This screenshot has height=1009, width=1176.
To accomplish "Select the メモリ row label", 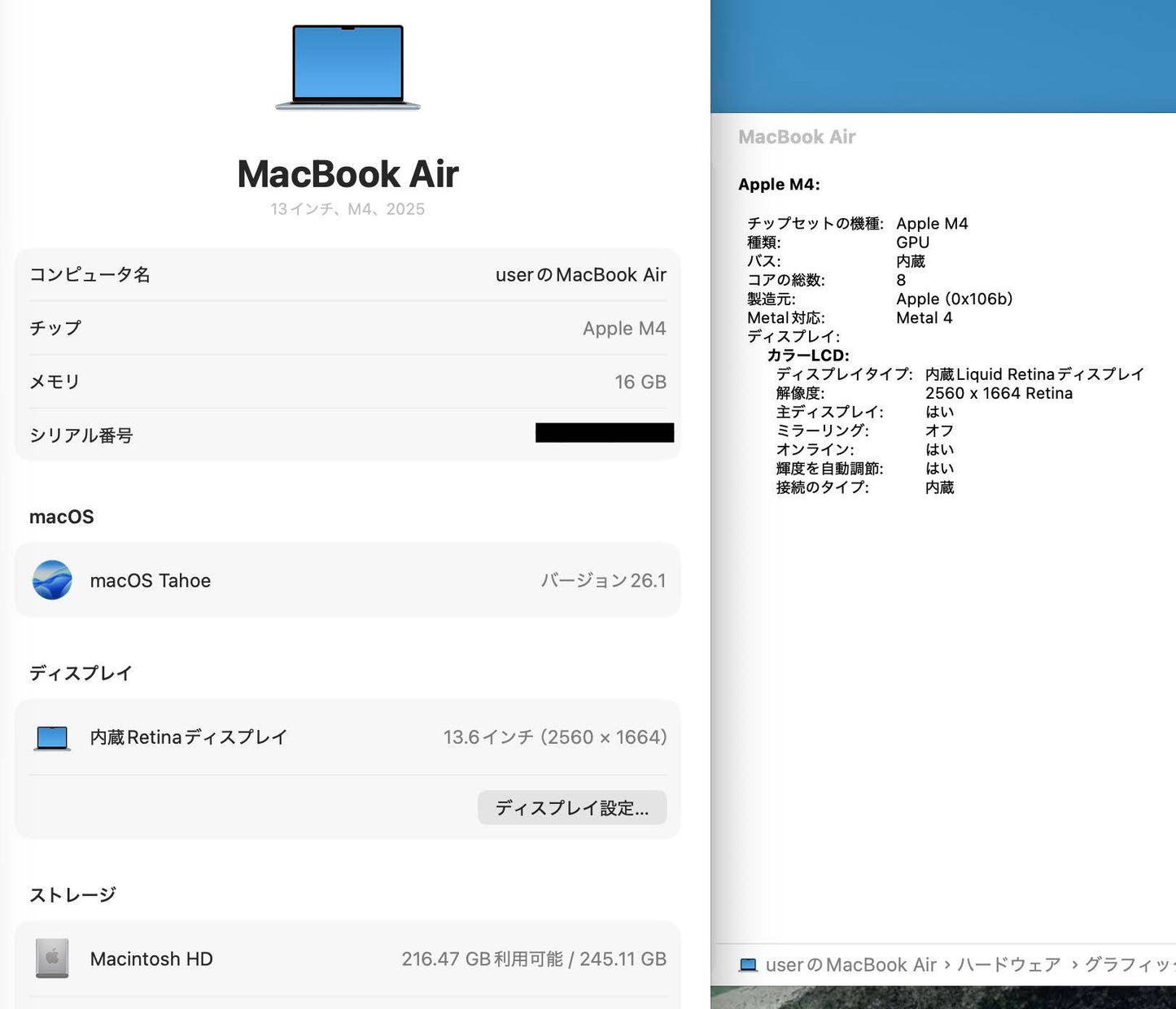I will 55,382.
